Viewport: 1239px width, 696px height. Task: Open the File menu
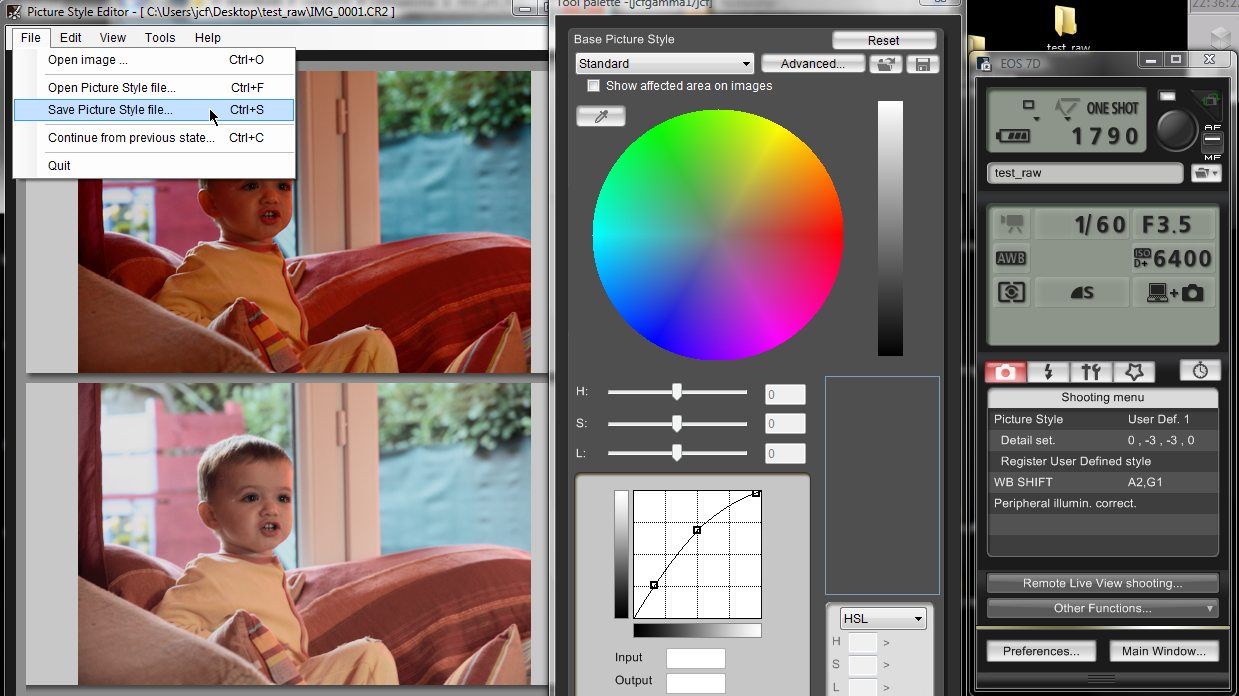31,38
